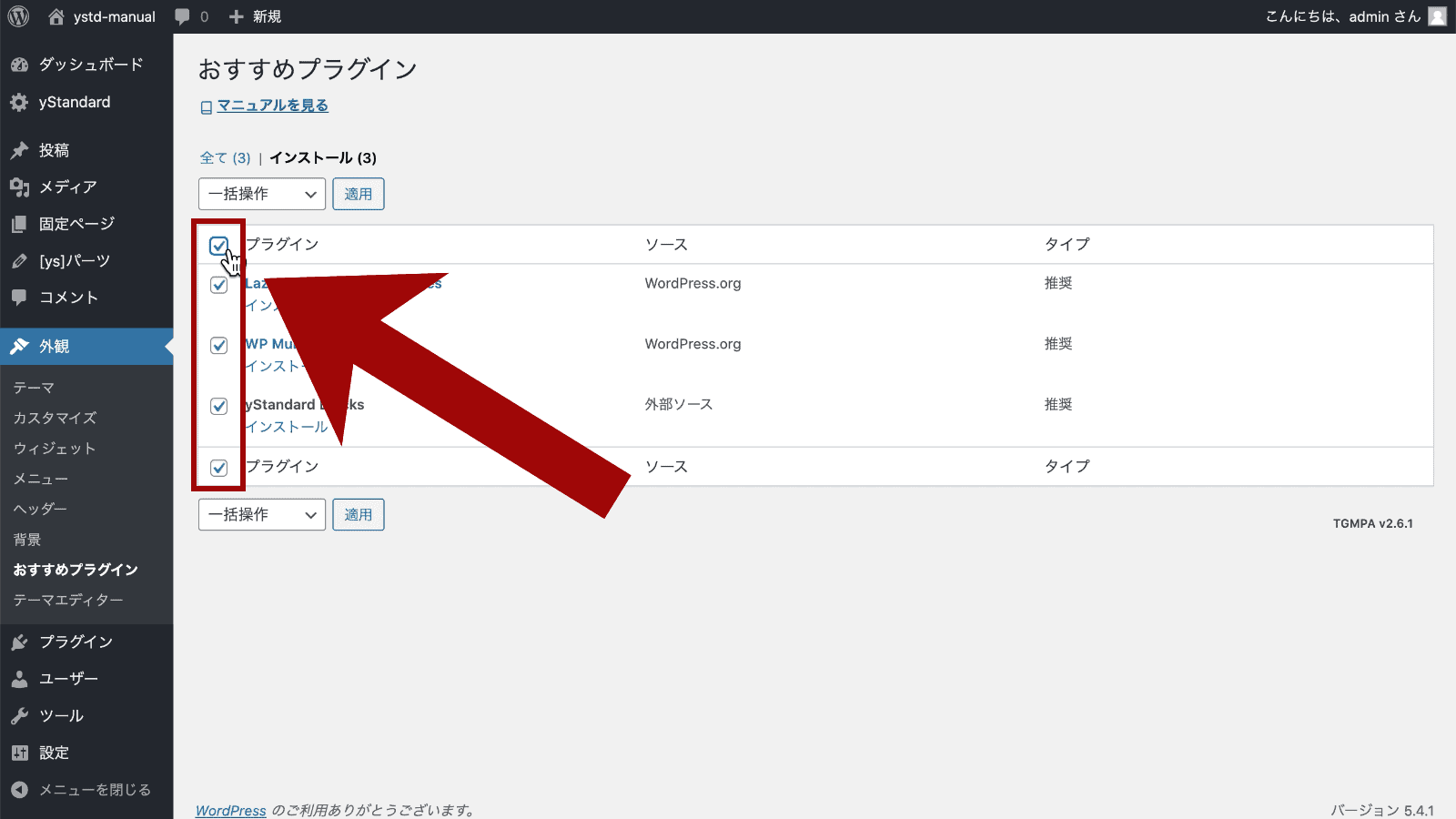Uncheck the WP Mul plugin checkbox

click(218, 345)
